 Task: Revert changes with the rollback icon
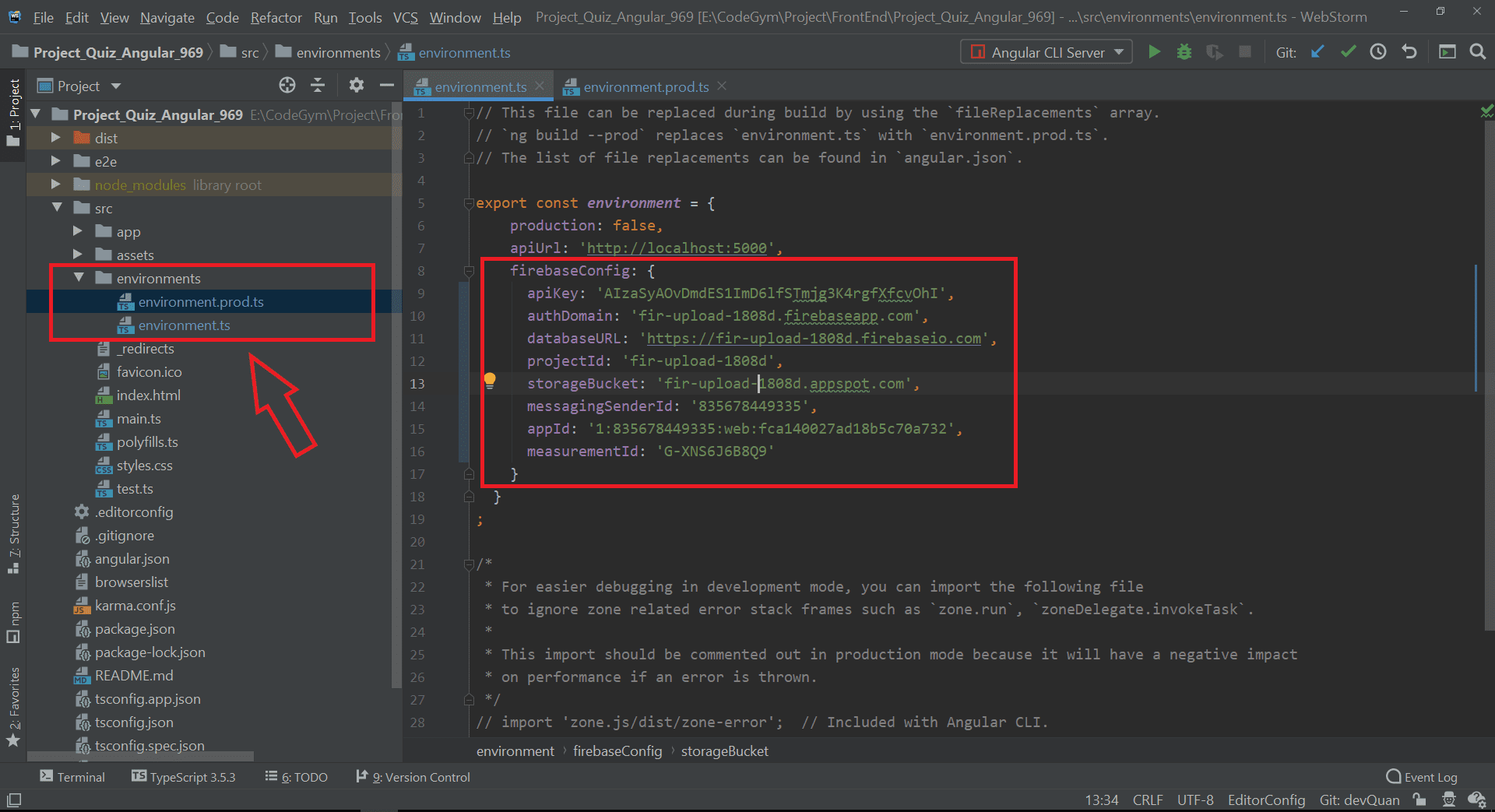tap(1409, 52)
